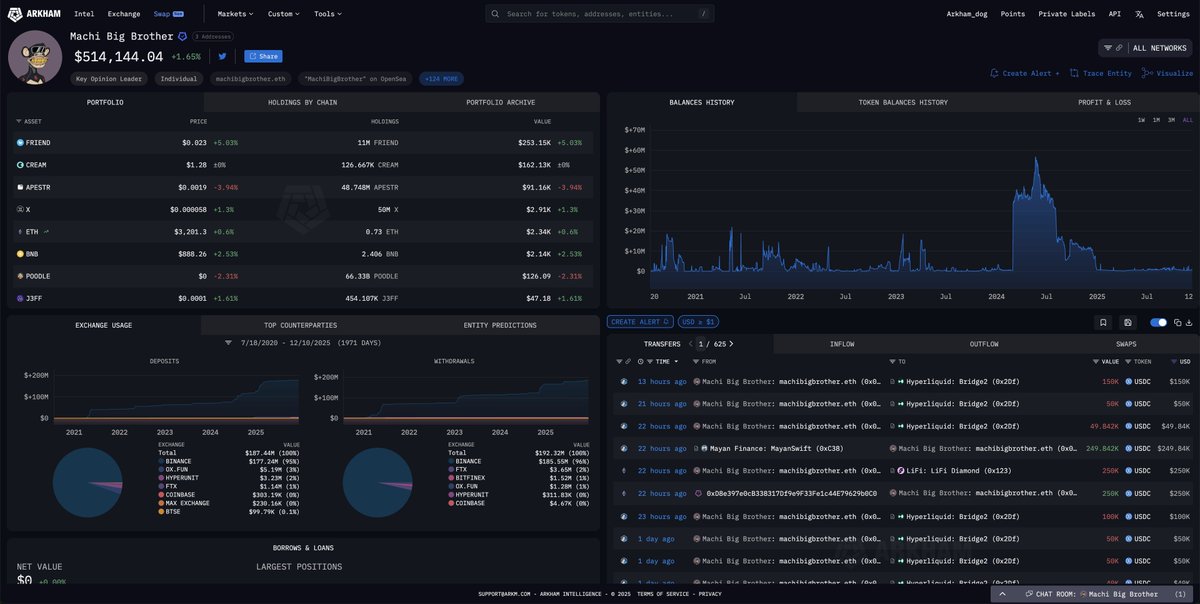This screenshot has height=604, width=1200.
Task: Switch to Portfolio Archive tab
Action: [500, 102]
